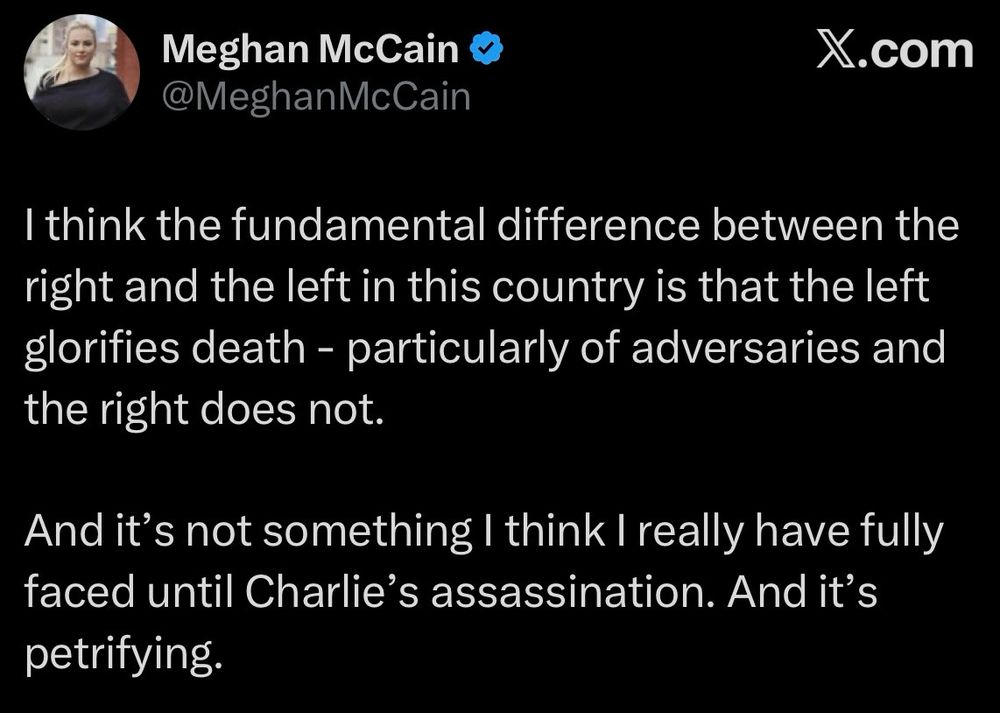Select the word "particularly" in the tweet
The image size is (1000, 713).
[x=457, y=349]
